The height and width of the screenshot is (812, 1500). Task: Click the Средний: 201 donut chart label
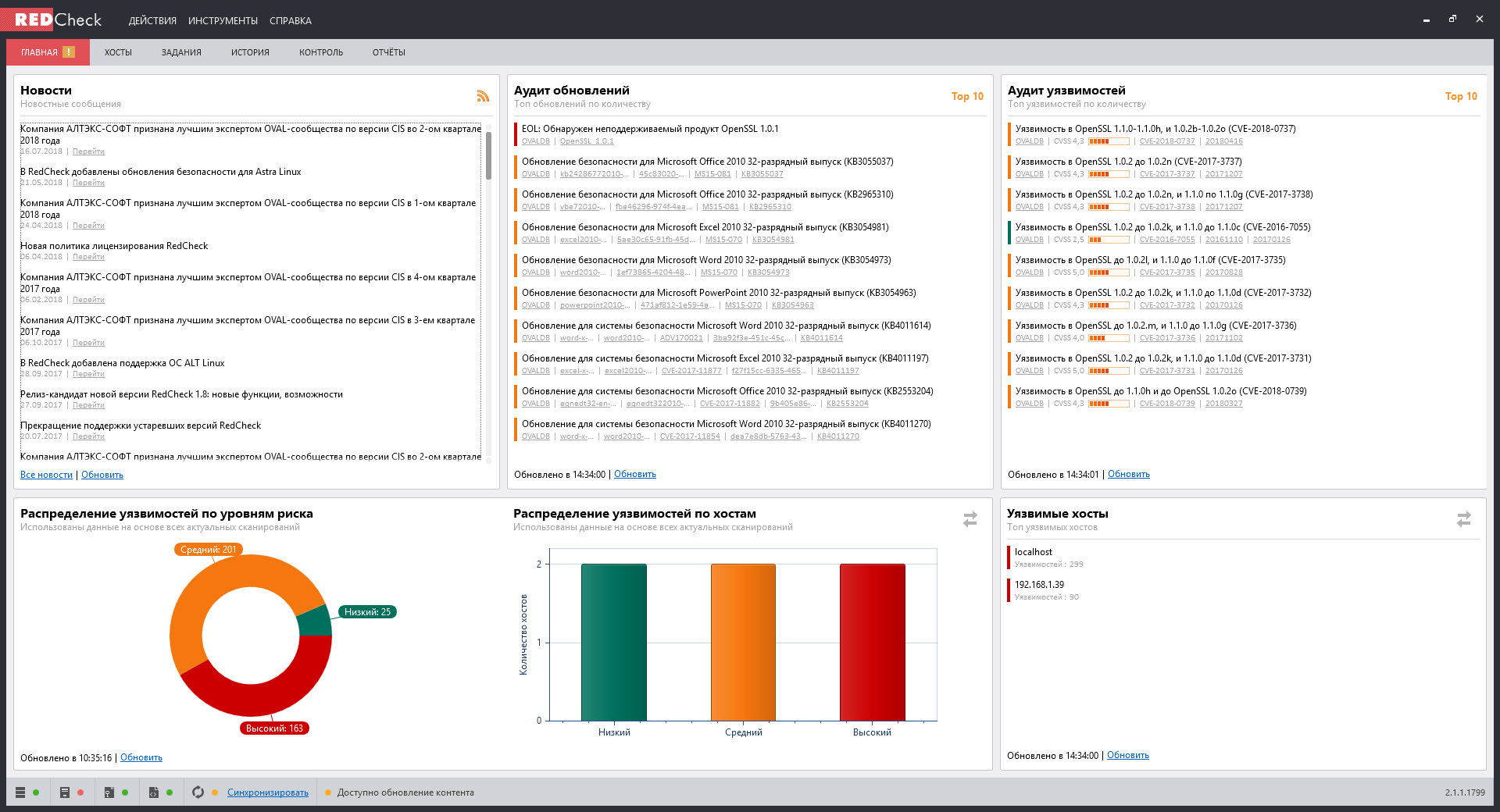pyautogui.click(x=209, y=550)
